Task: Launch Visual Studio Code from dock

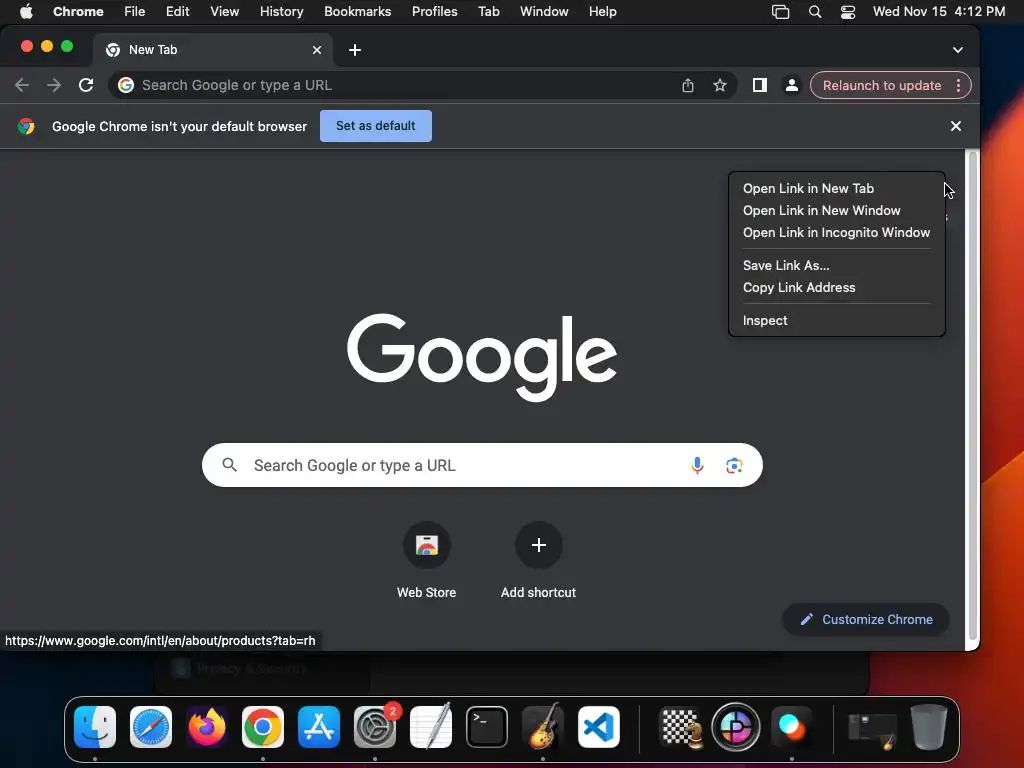Action: point(599,727)
